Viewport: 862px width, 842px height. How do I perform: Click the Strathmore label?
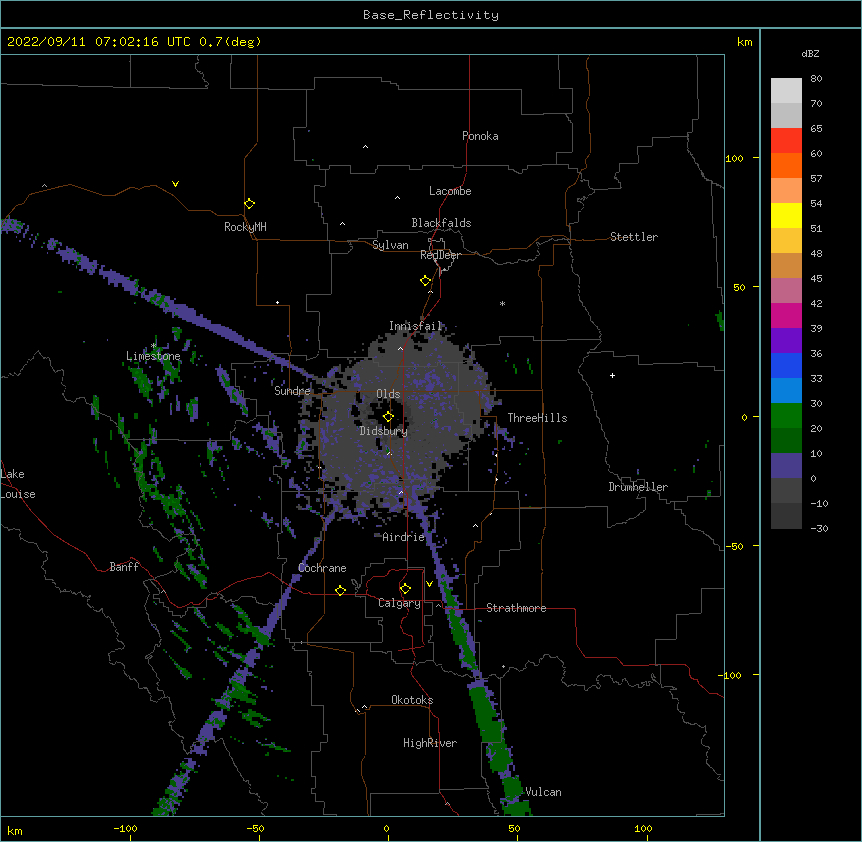tap(516, 608)
